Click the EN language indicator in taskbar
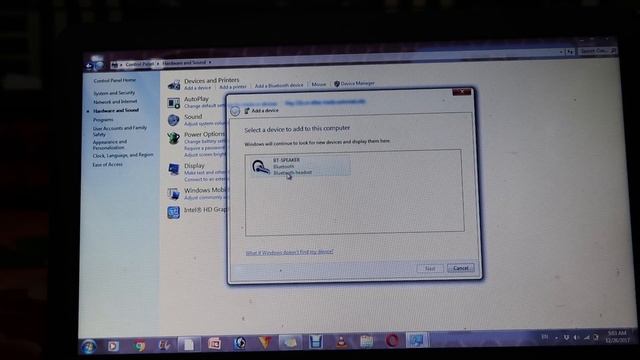Viewport: 640px width, 360px height. click(544, 337)
